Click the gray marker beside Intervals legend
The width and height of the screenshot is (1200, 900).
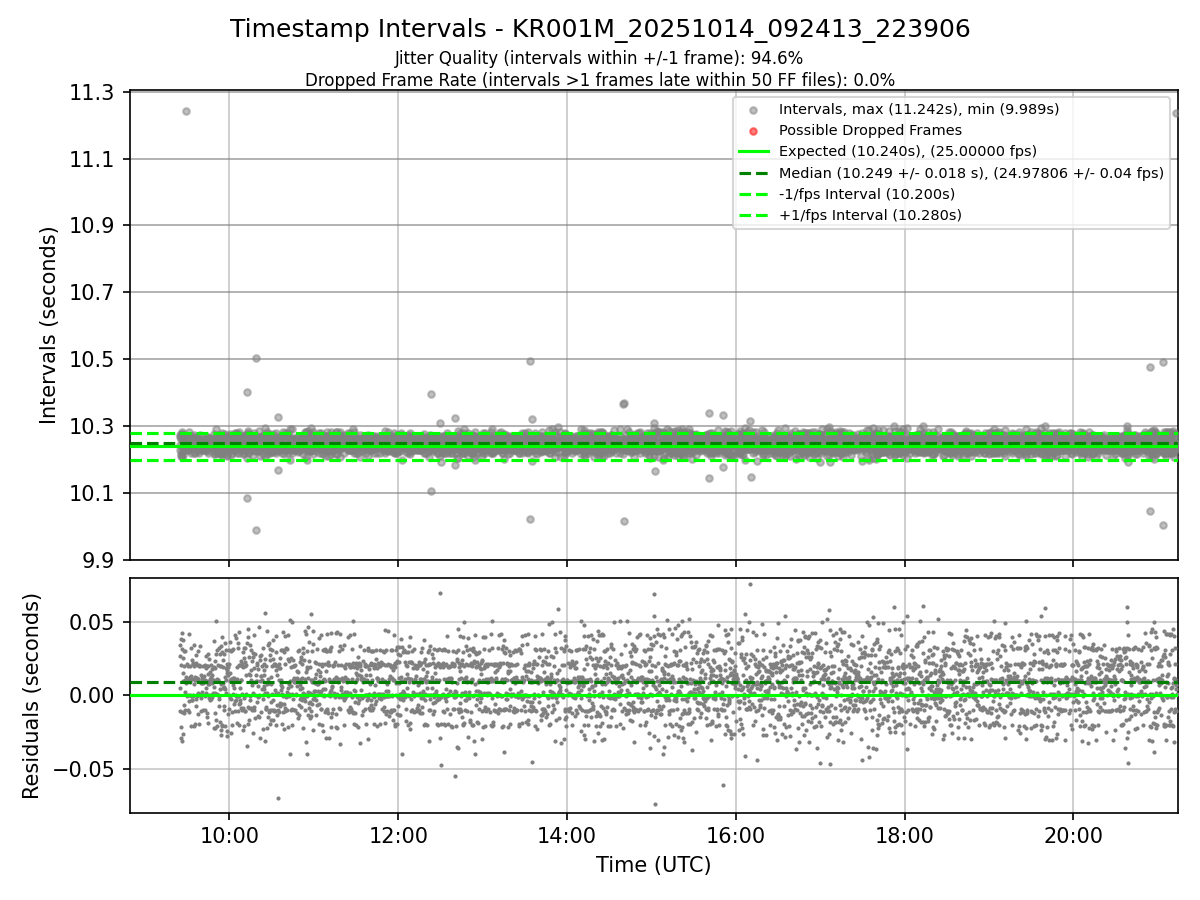click(x=754, y=110)
